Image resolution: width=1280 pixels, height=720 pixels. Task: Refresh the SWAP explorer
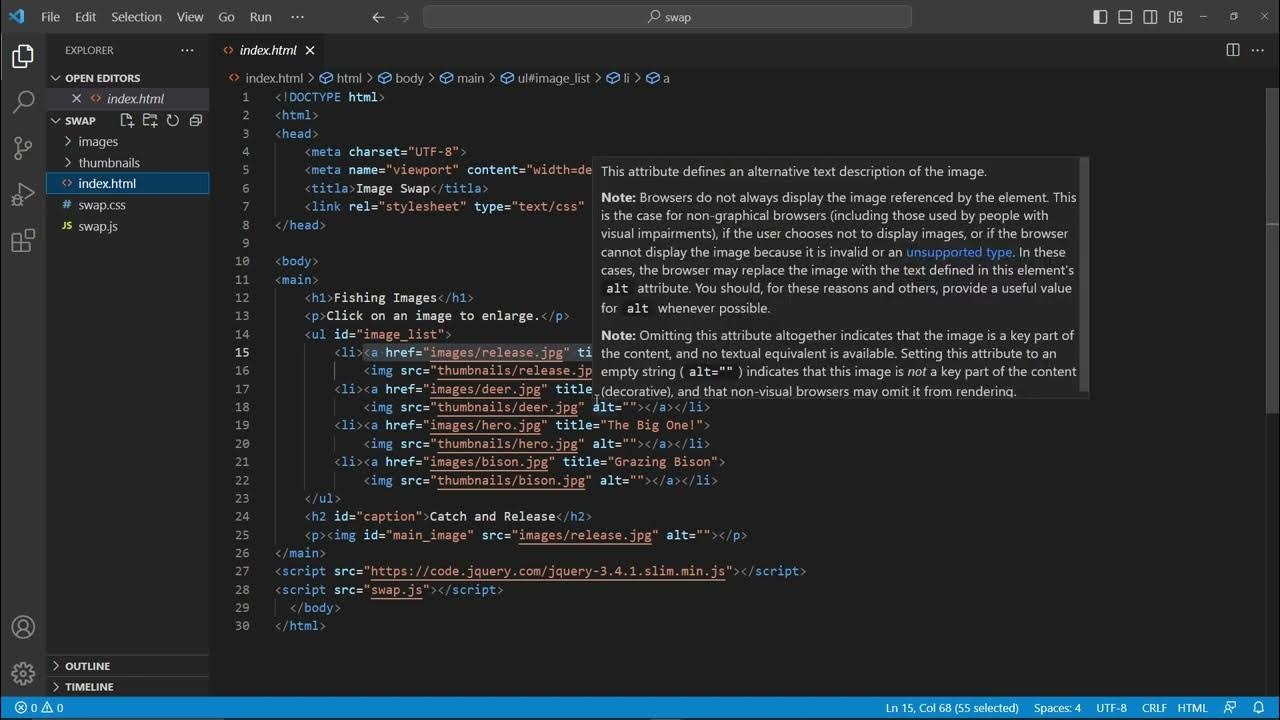[172, 120]
